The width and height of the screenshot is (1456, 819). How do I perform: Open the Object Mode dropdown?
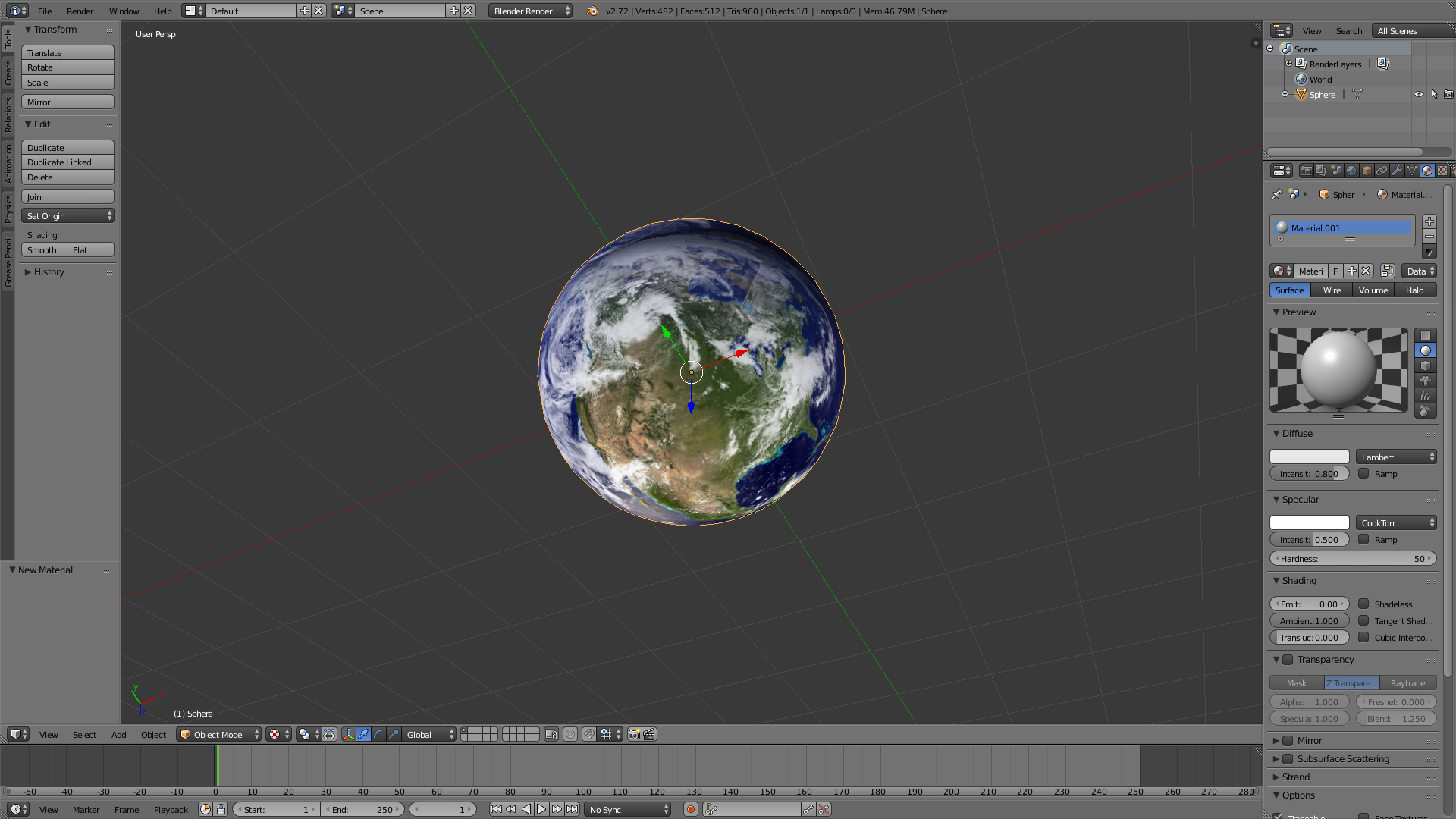click(x=219, y=734)
